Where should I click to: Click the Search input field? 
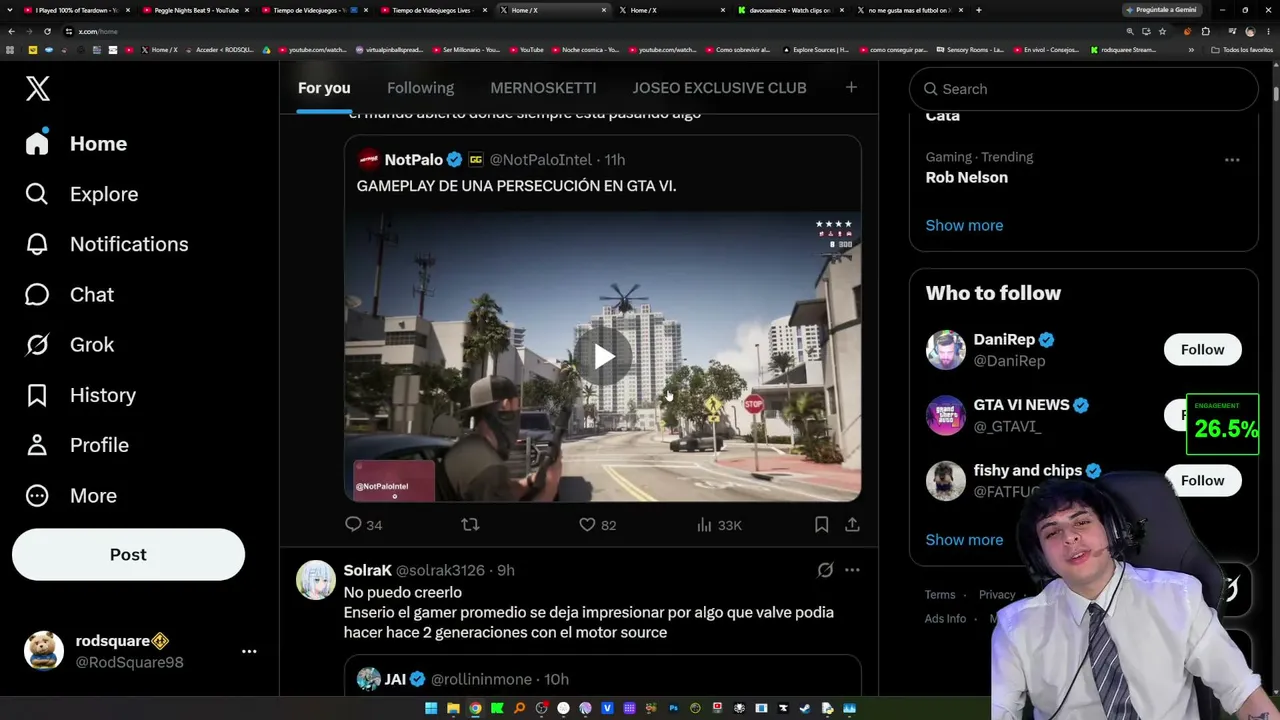(x=1084, y=89)
